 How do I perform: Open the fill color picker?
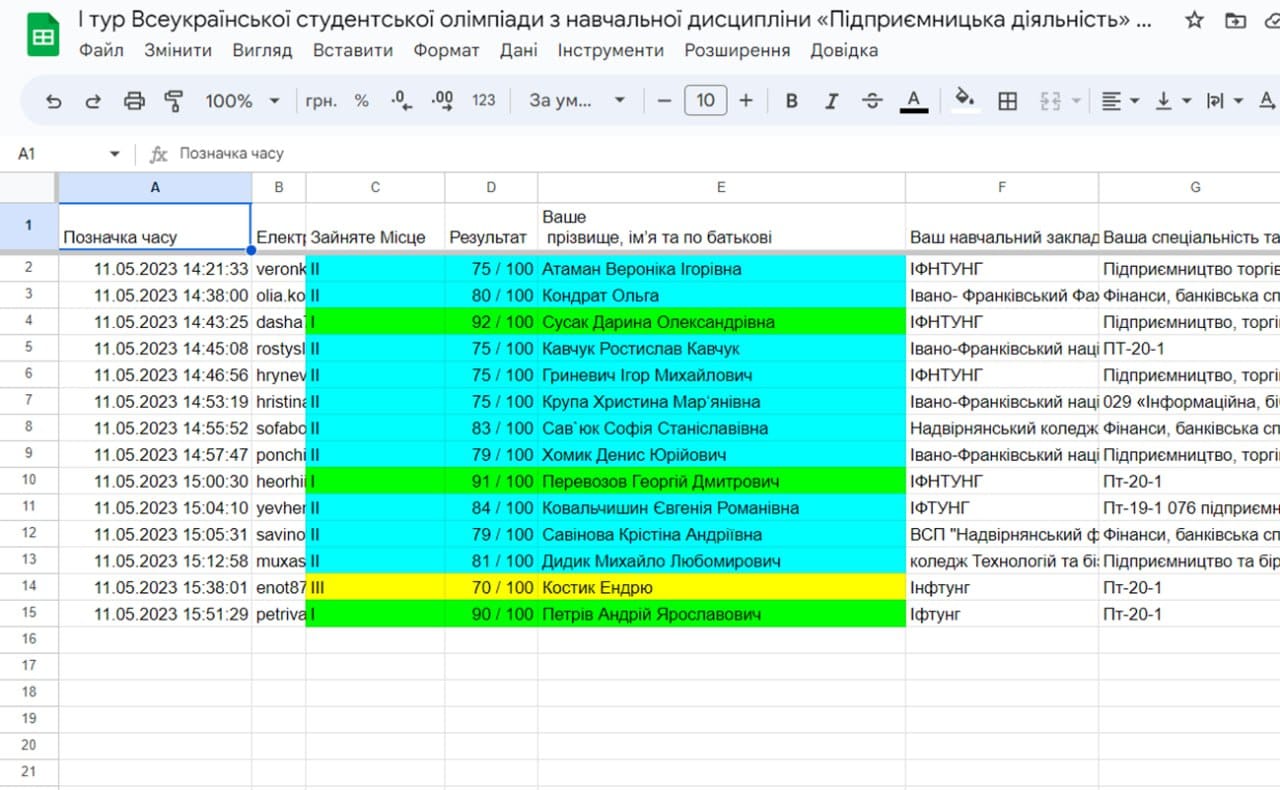[965, 100]
